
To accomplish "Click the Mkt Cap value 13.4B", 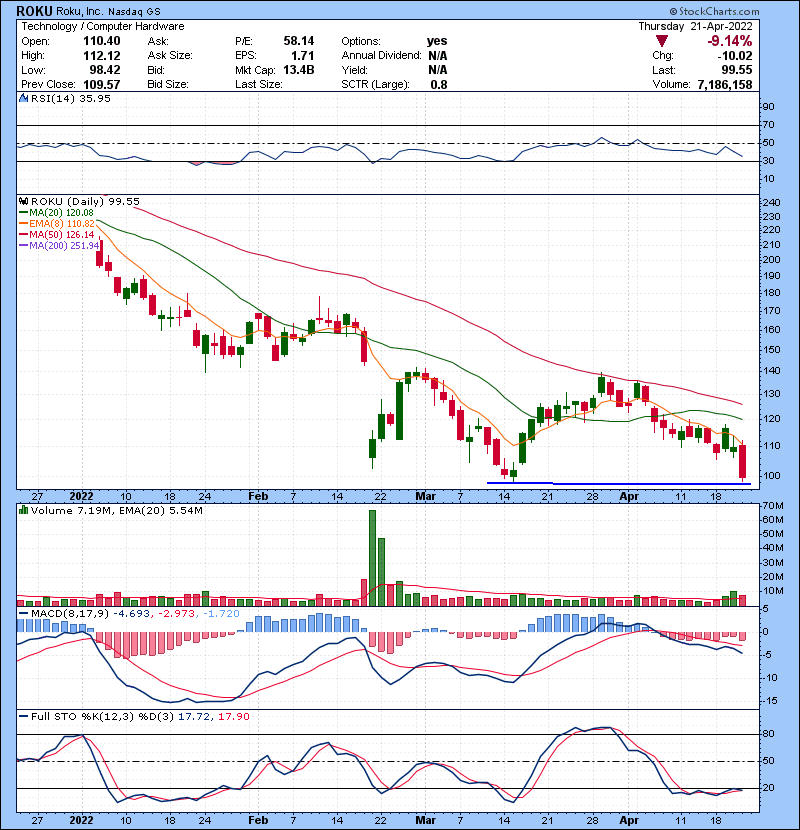I will click(x=299, y=70).
